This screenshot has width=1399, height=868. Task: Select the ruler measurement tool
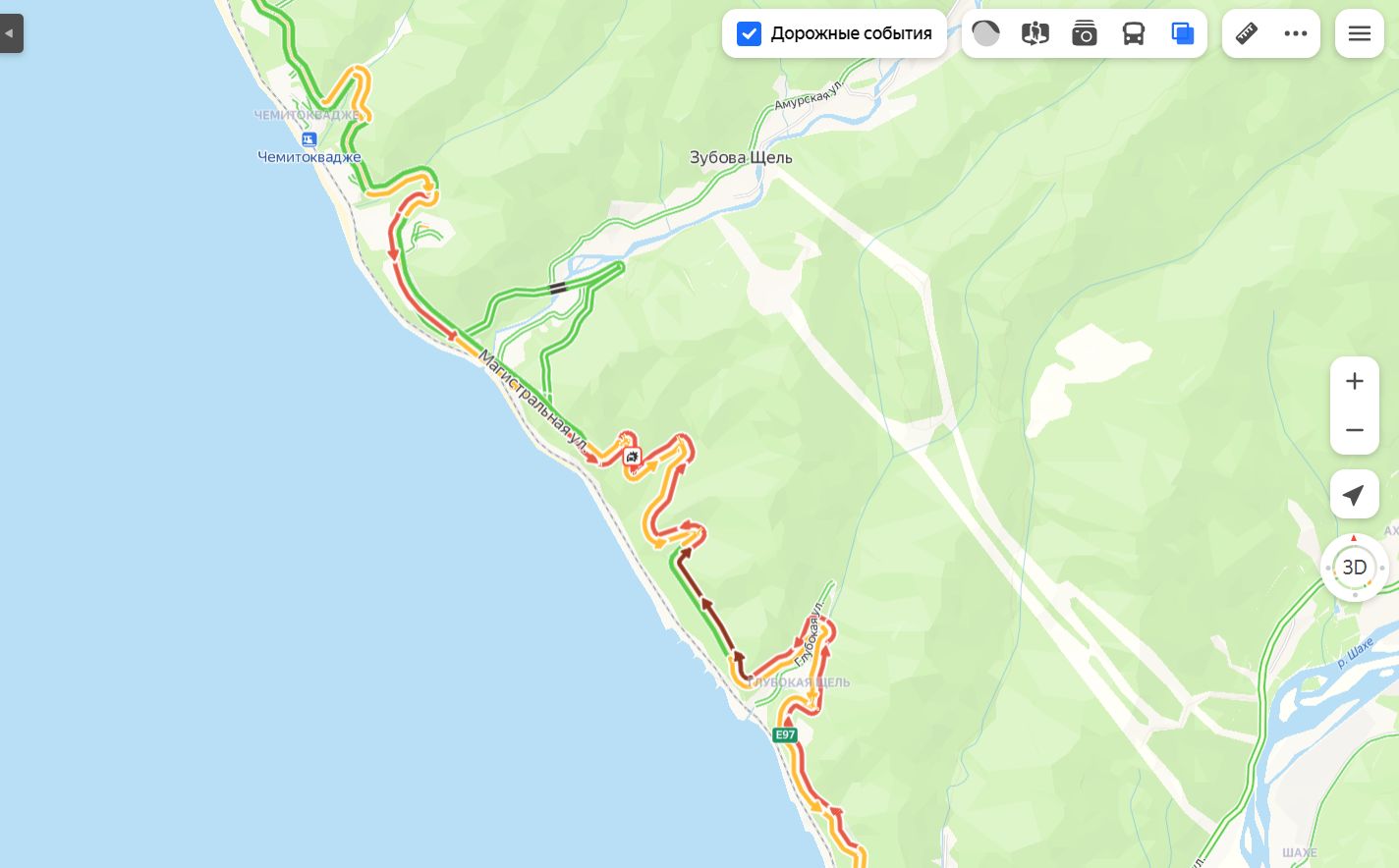click(1247, 33)
